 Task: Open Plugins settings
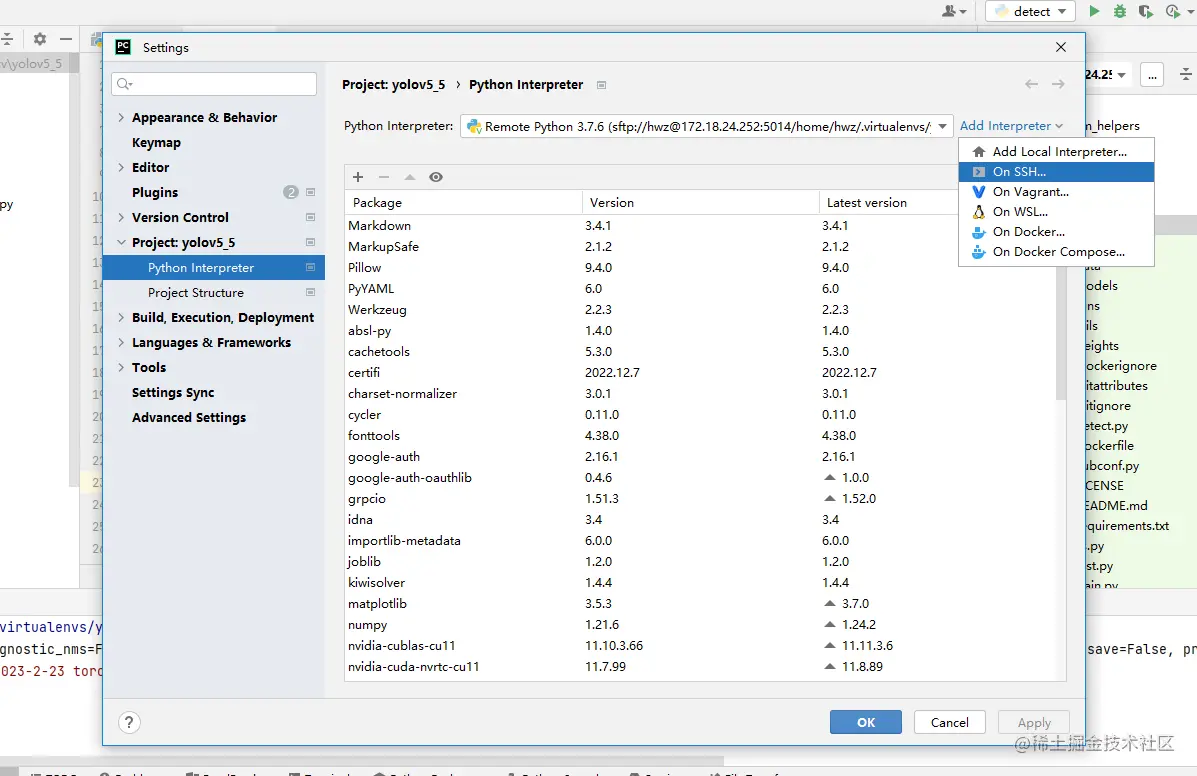tap(155, 192)
